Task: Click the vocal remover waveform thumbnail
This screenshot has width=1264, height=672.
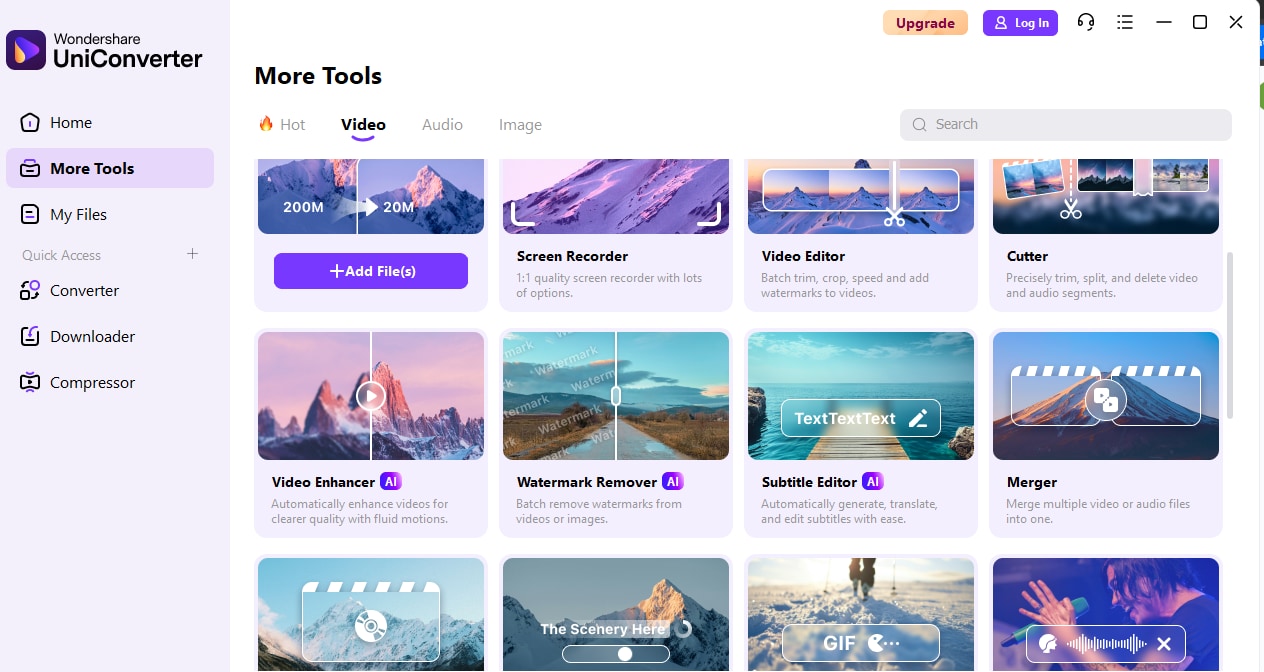Action: (1106, 615)
